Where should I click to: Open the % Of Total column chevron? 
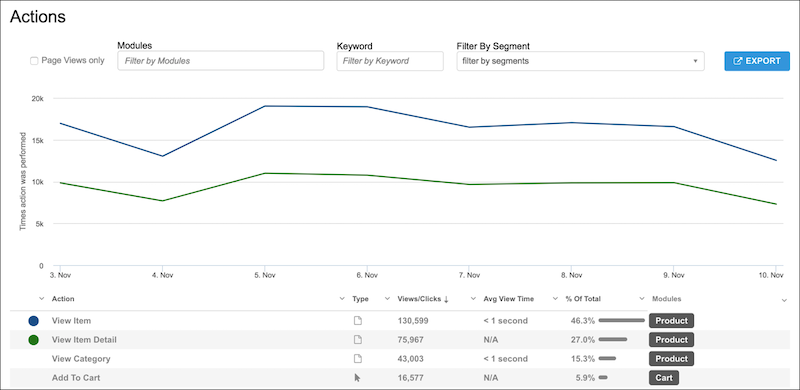click(556, 299)
